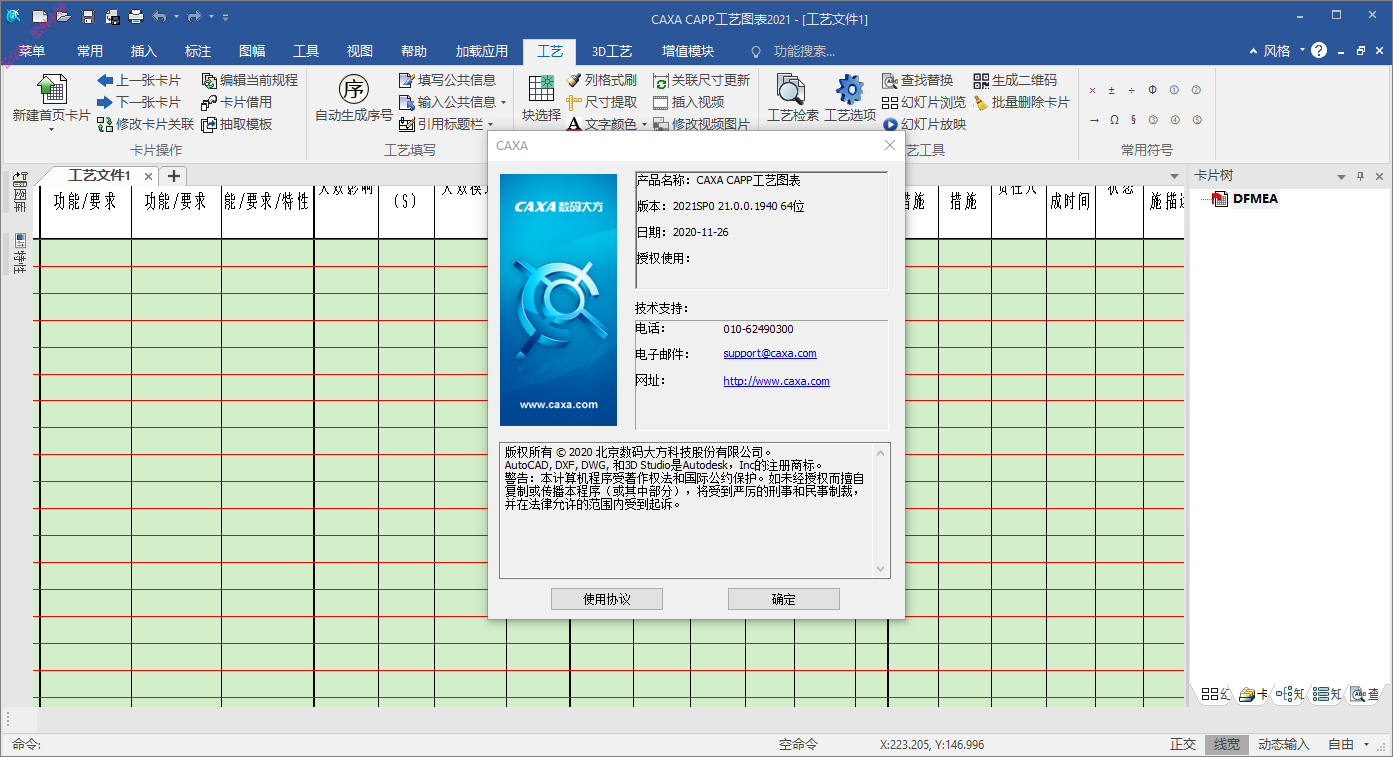Click 插入视频 tool
Image resolution: width=1393 pixels, height=757 pixels.
(x=689, y=102)
